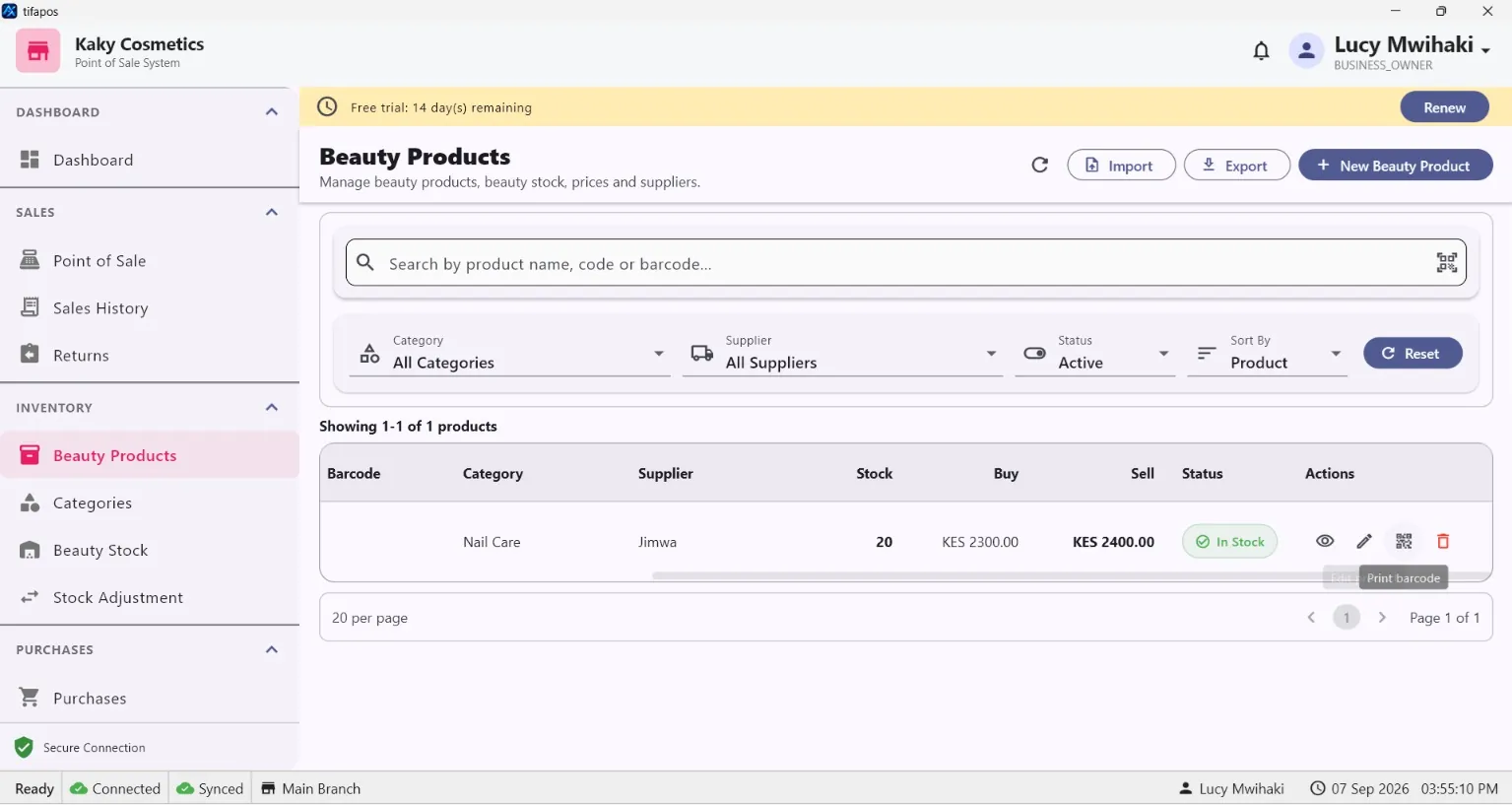The height and width of the screenshot is (805, 1512).
Task: Click the Jimwa supplier cell
Action: 657,542
